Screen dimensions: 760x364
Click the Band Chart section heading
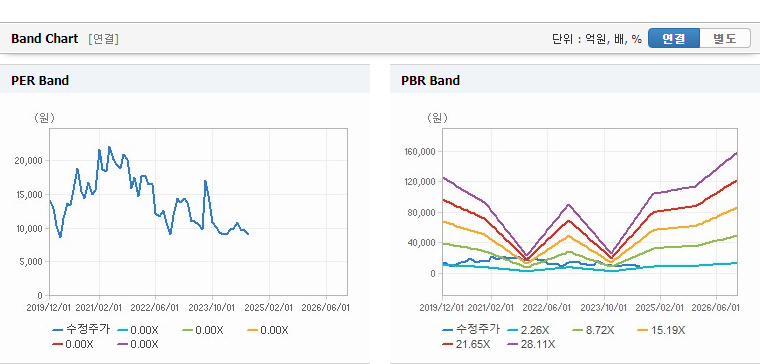coord(45,39)
